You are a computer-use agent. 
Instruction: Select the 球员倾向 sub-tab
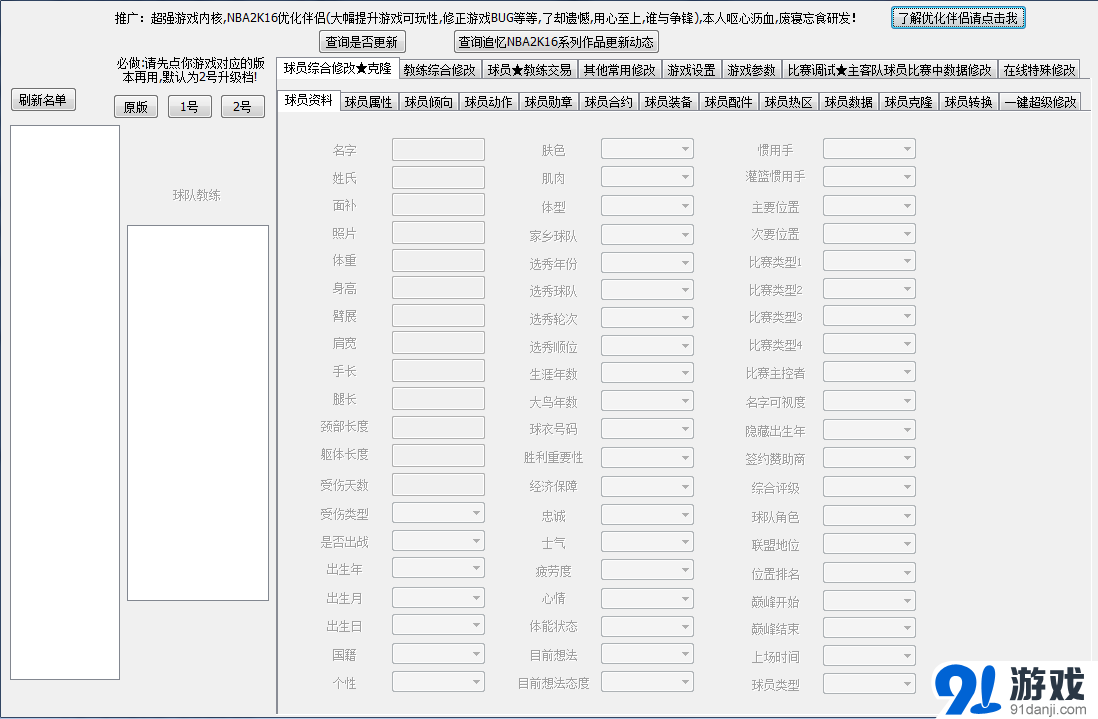tap(429, 102)
